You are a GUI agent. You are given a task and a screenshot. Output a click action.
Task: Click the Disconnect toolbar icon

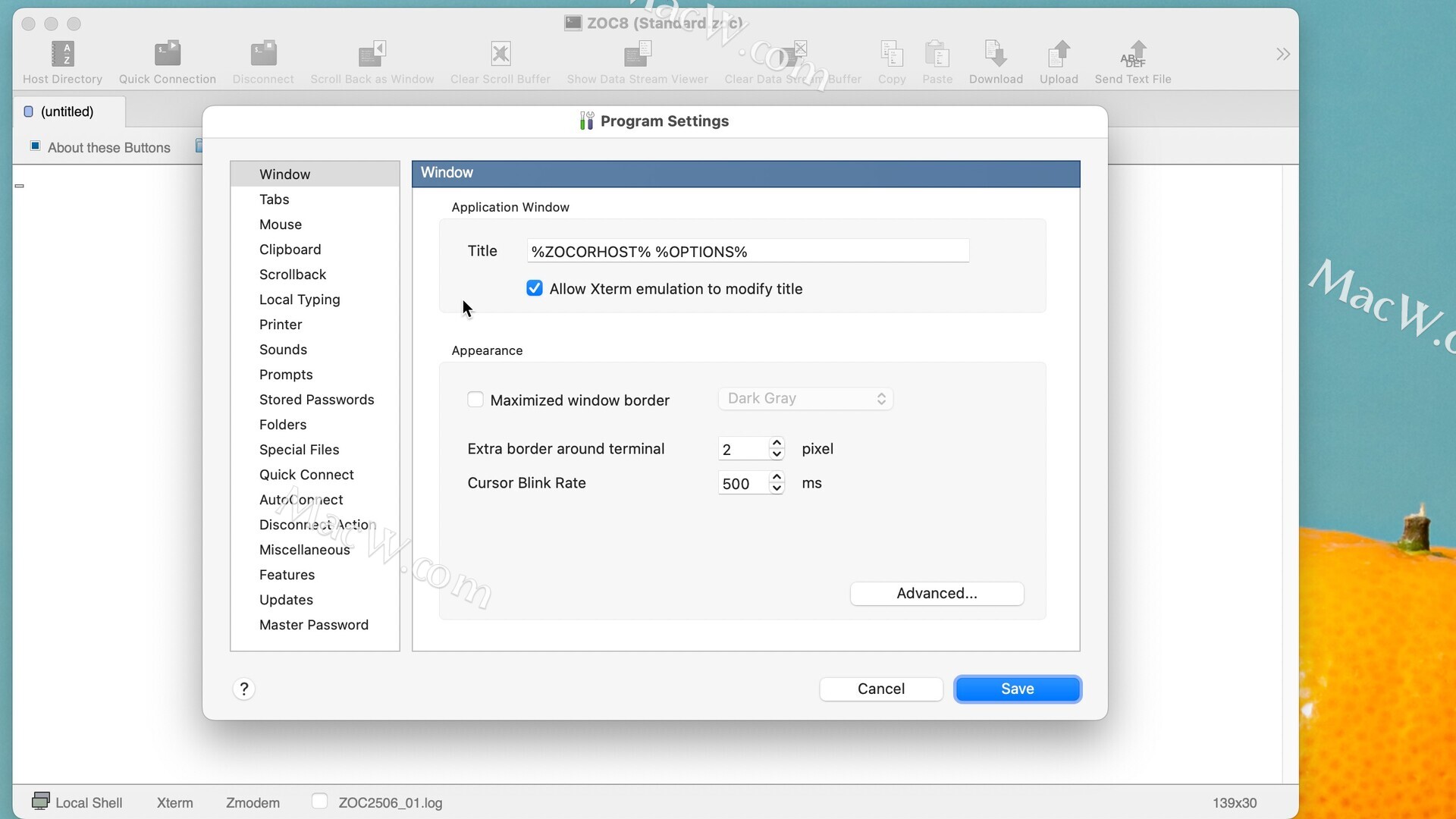263,54
